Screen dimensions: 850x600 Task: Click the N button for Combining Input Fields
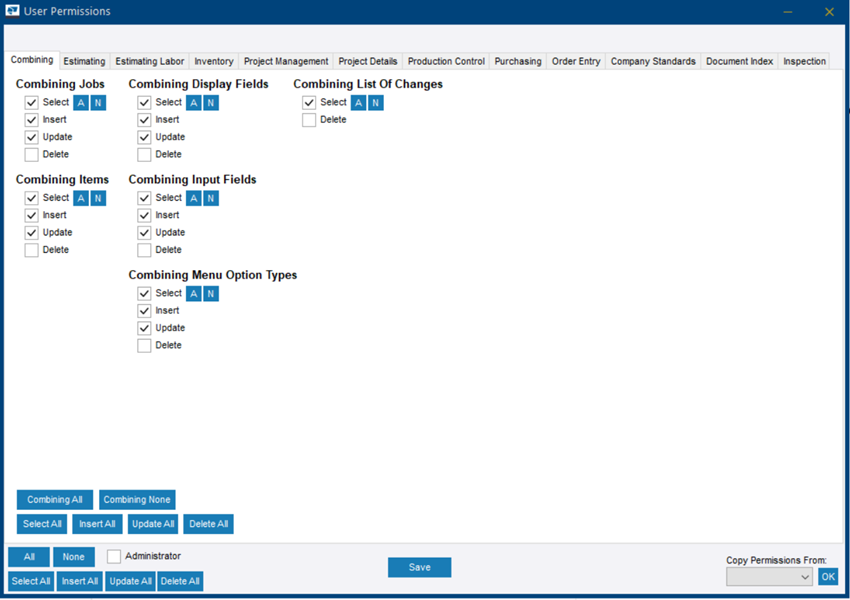211,198
